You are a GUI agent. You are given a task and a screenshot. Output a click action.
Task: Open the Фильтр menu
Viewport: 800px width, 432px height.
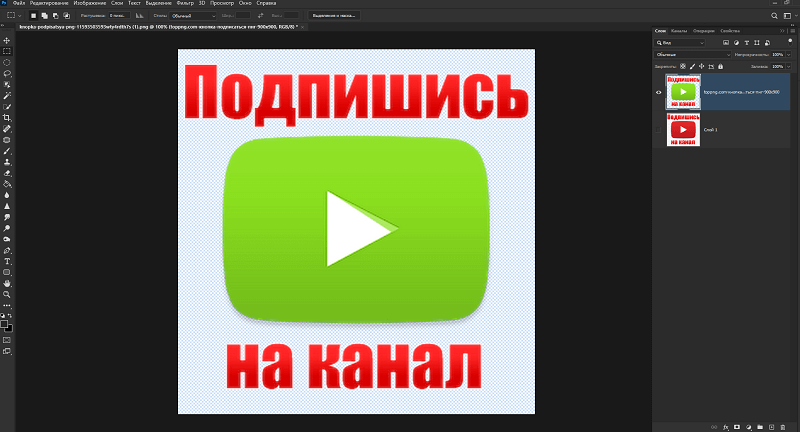pyautogui.click(x=185, y=3)
